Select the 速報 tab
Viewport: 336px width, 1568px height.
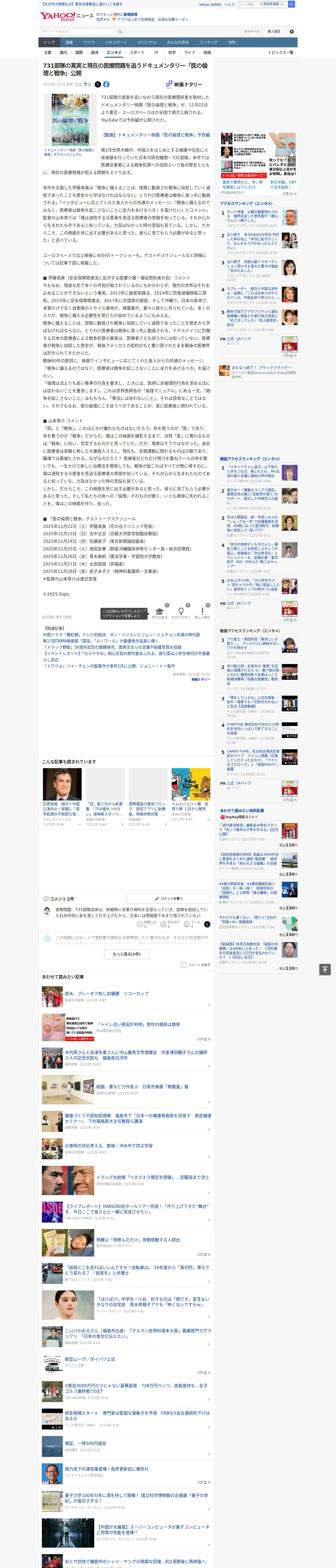[69, 43]
